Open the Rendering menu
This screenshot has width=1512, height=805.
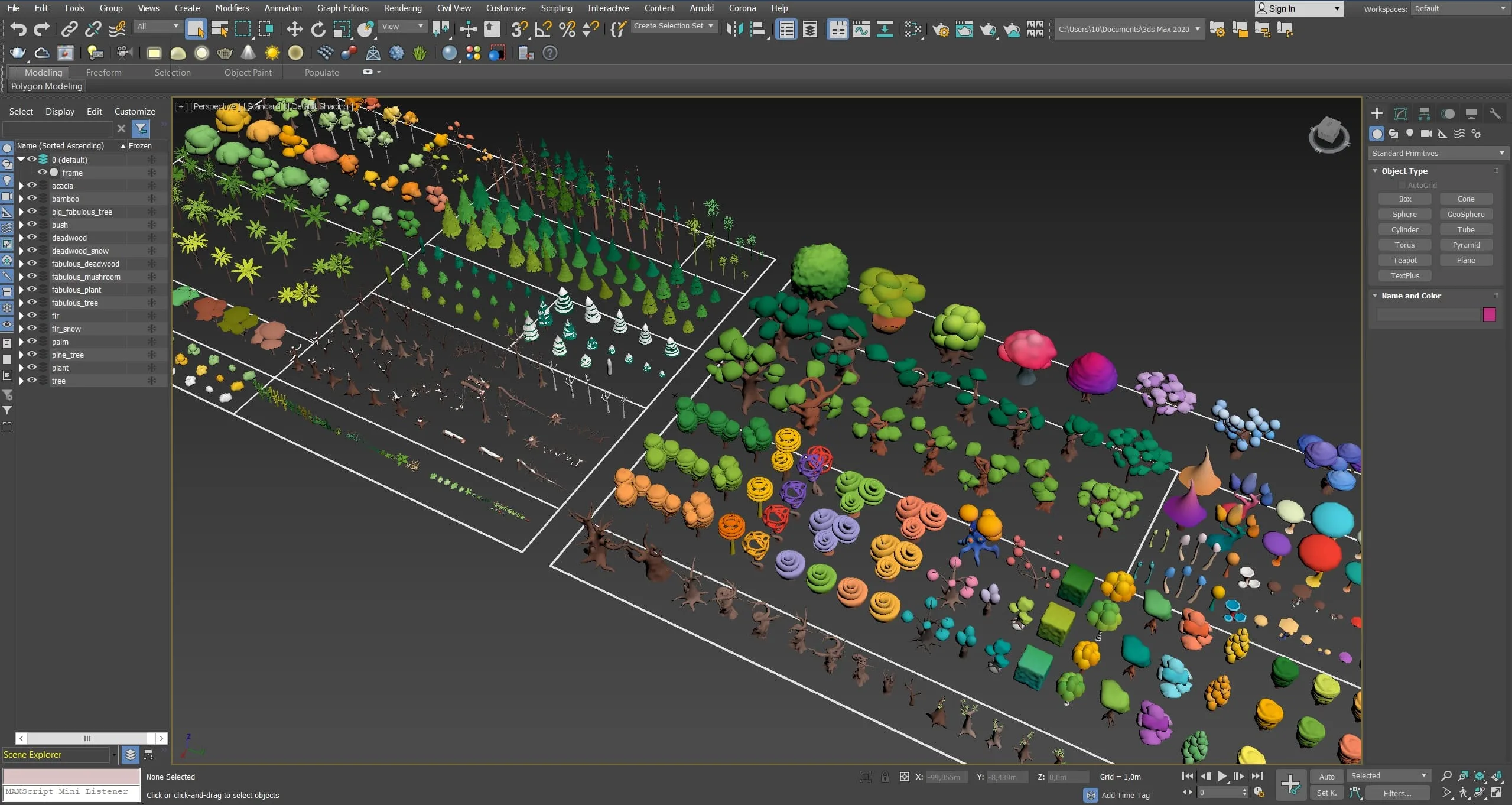click(x=402, y=8)
